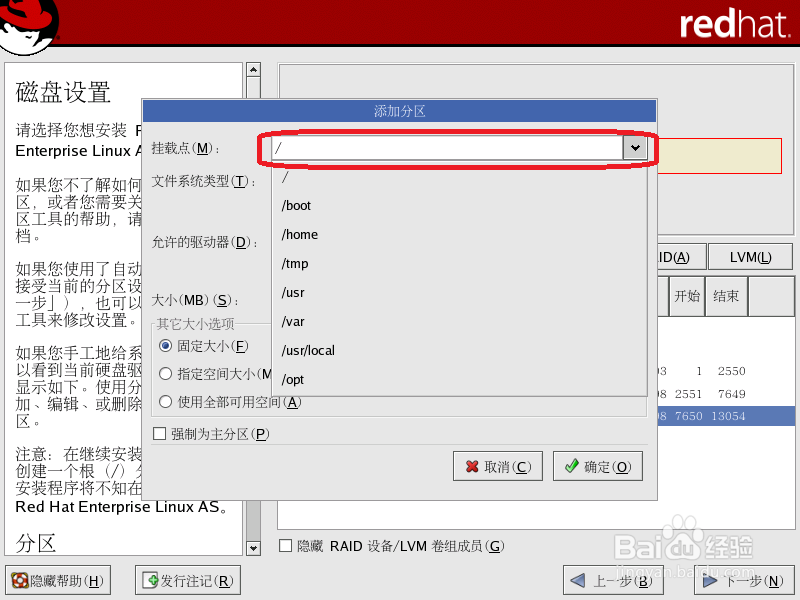
Task: Click the green checkmark icon on 确定
Action: 571,465
